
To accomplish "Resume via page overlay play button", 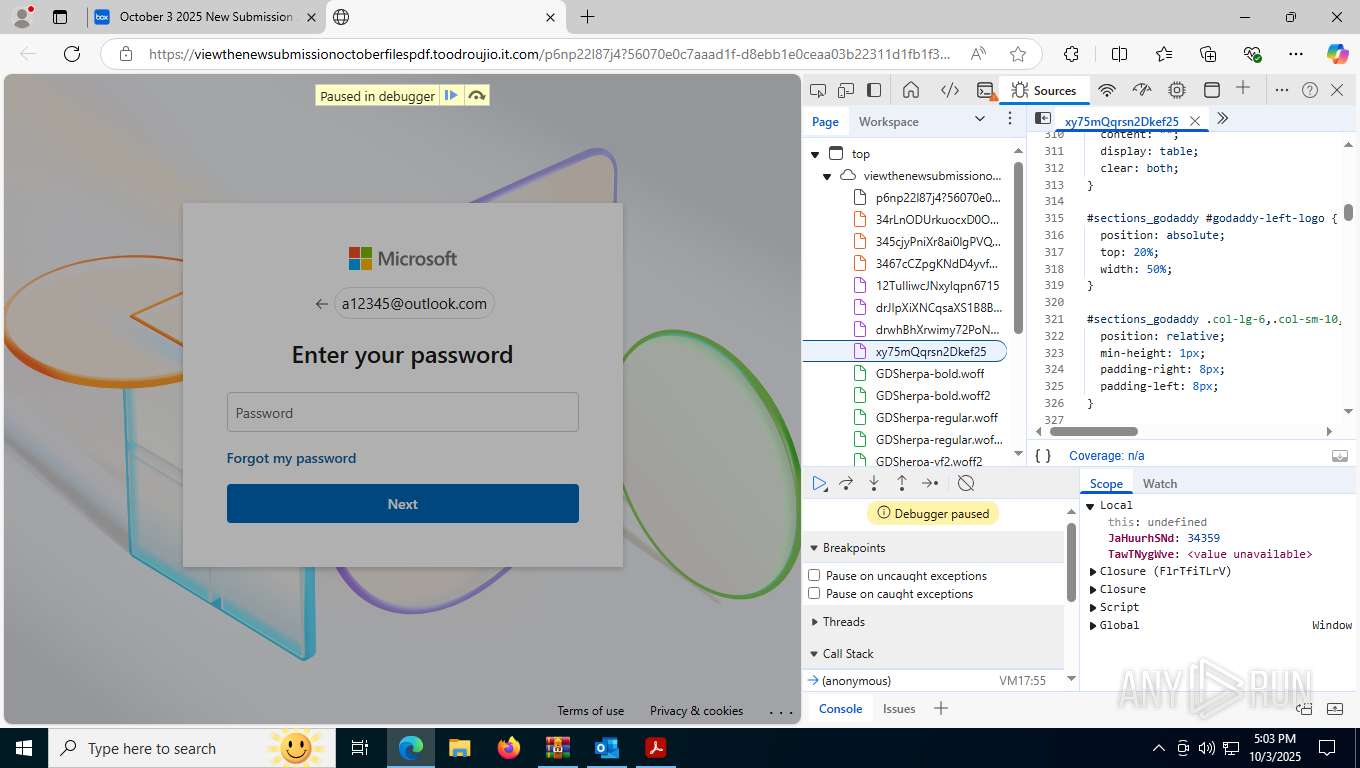I will (x=451, y=96).
